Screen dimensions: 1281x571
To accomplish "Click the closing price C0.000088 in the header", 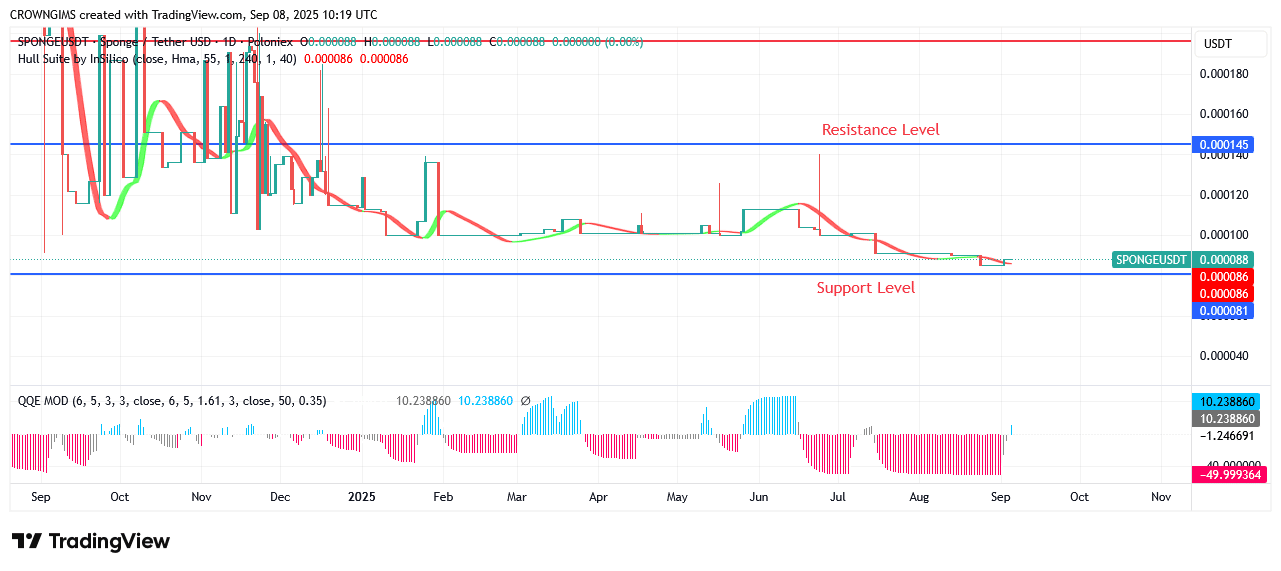I will click(517, 42).
